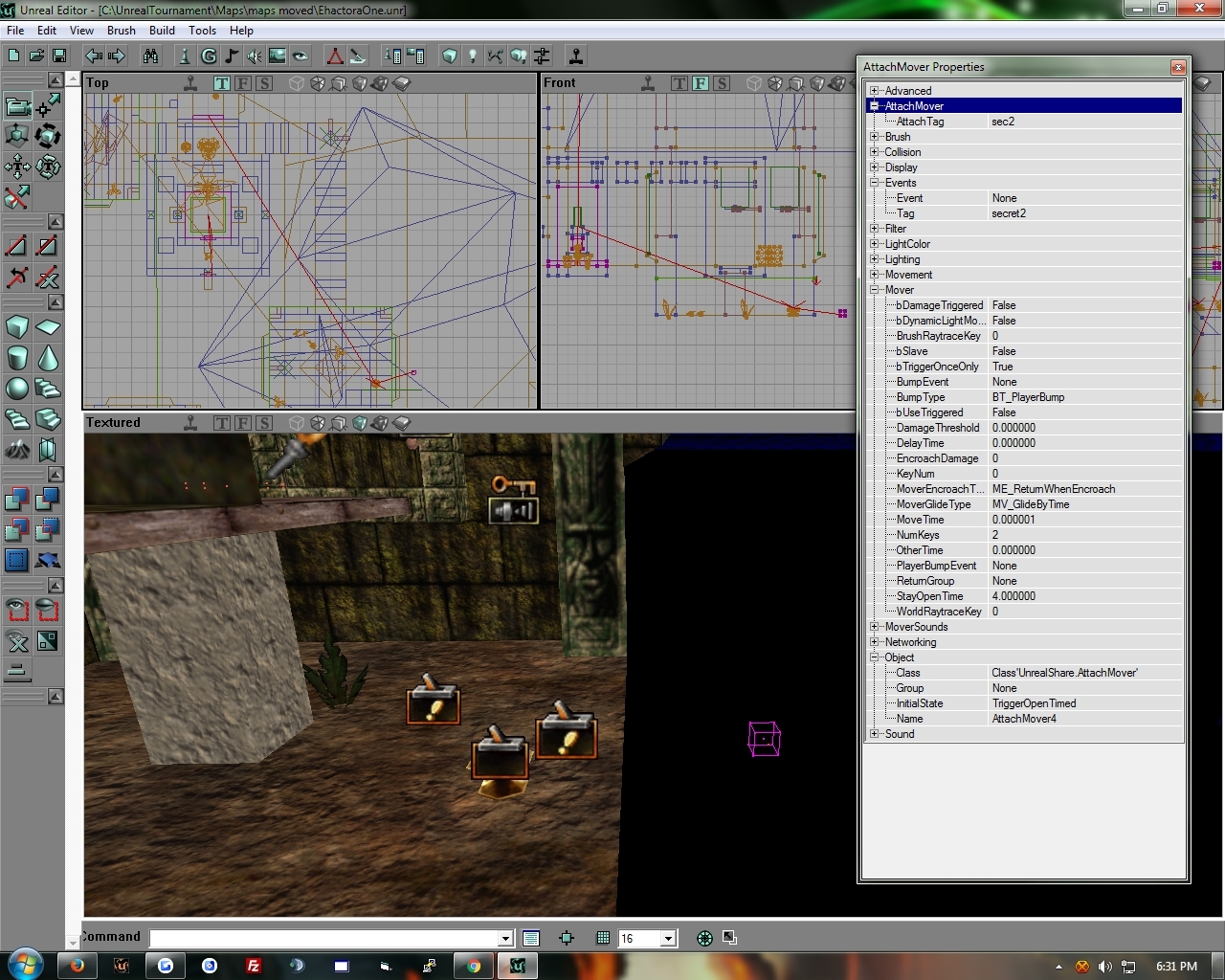1225x980 pixels.
Task: Open the grid size 16 dropdown
Action: 669,939
